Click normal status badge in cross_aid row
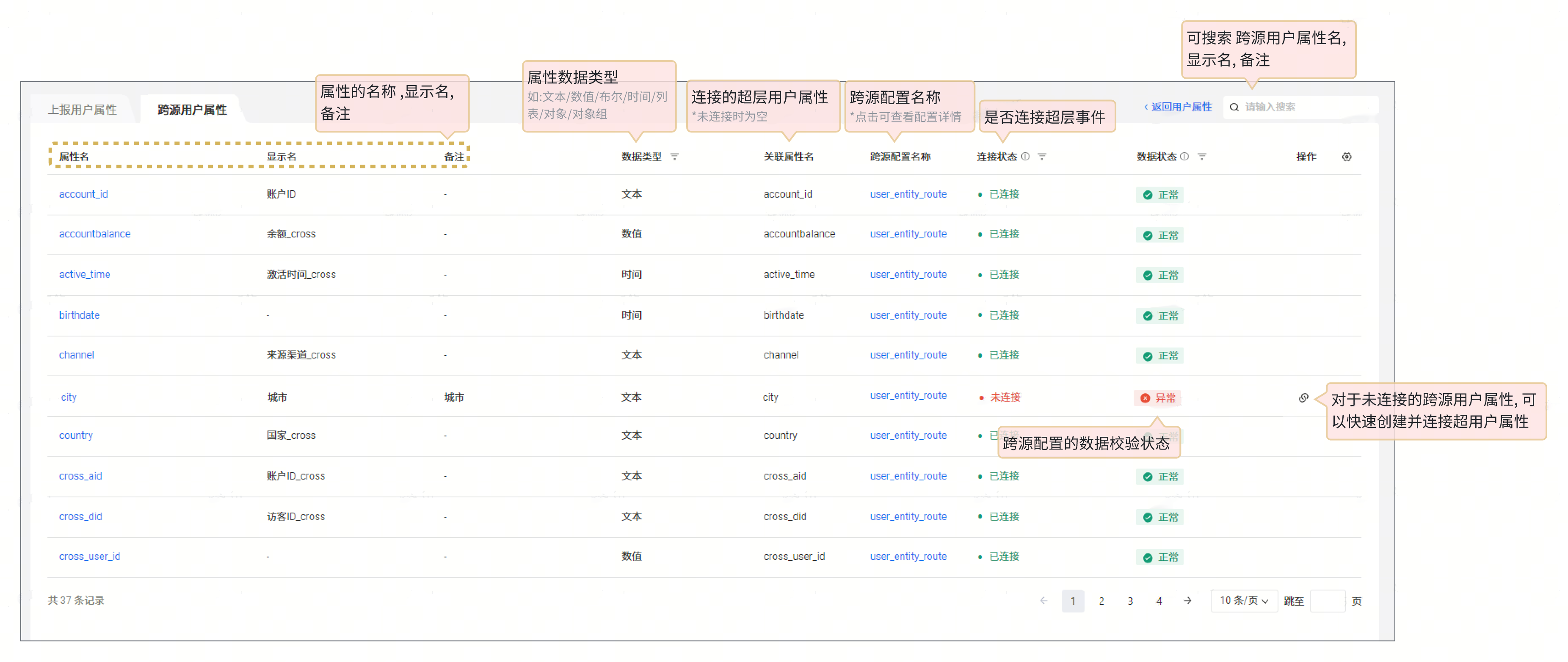 1160,477
